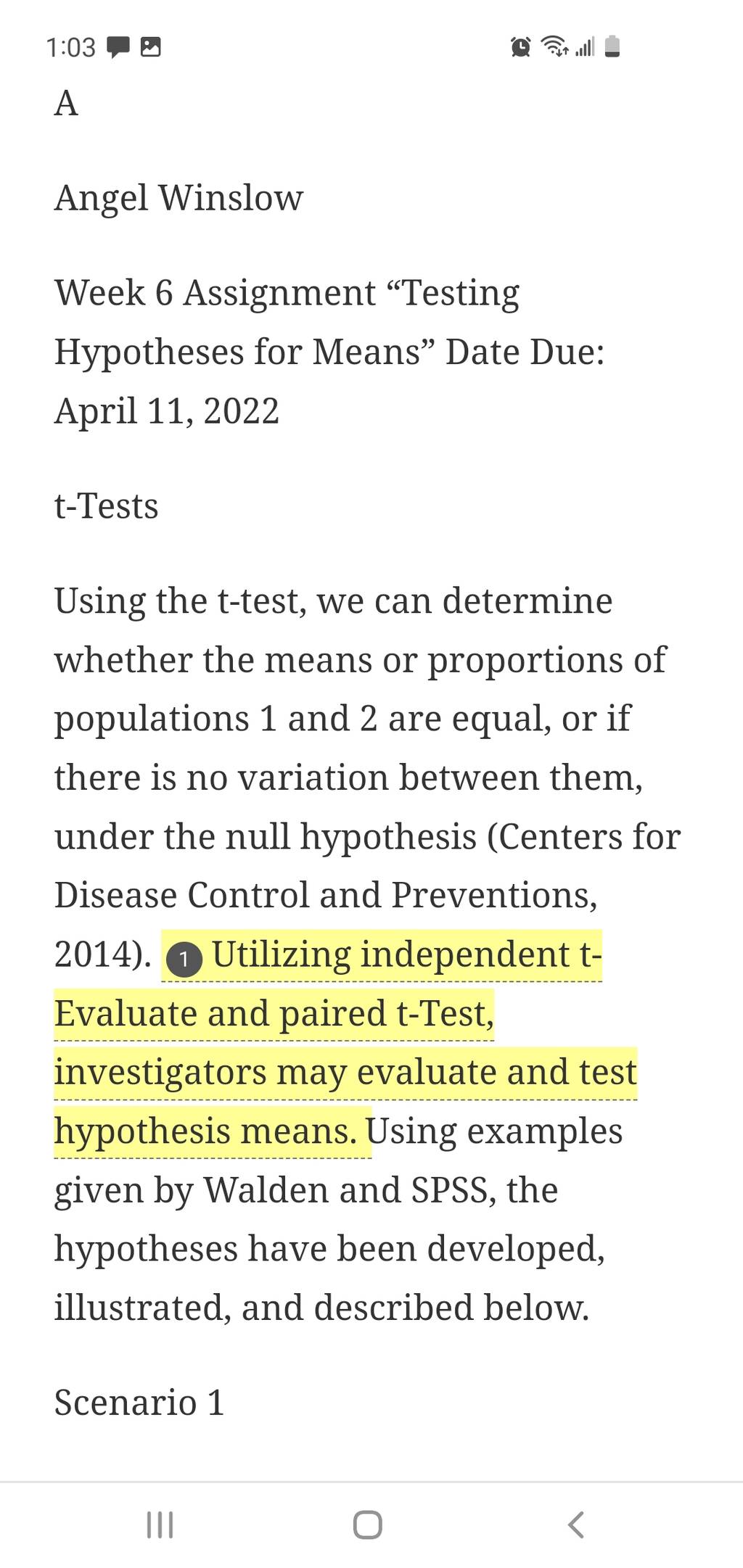Image resolution: width=743 pixels, height=1568 pixels.
Task: Open the recent apps navigation button
Action: (160, 1524)
